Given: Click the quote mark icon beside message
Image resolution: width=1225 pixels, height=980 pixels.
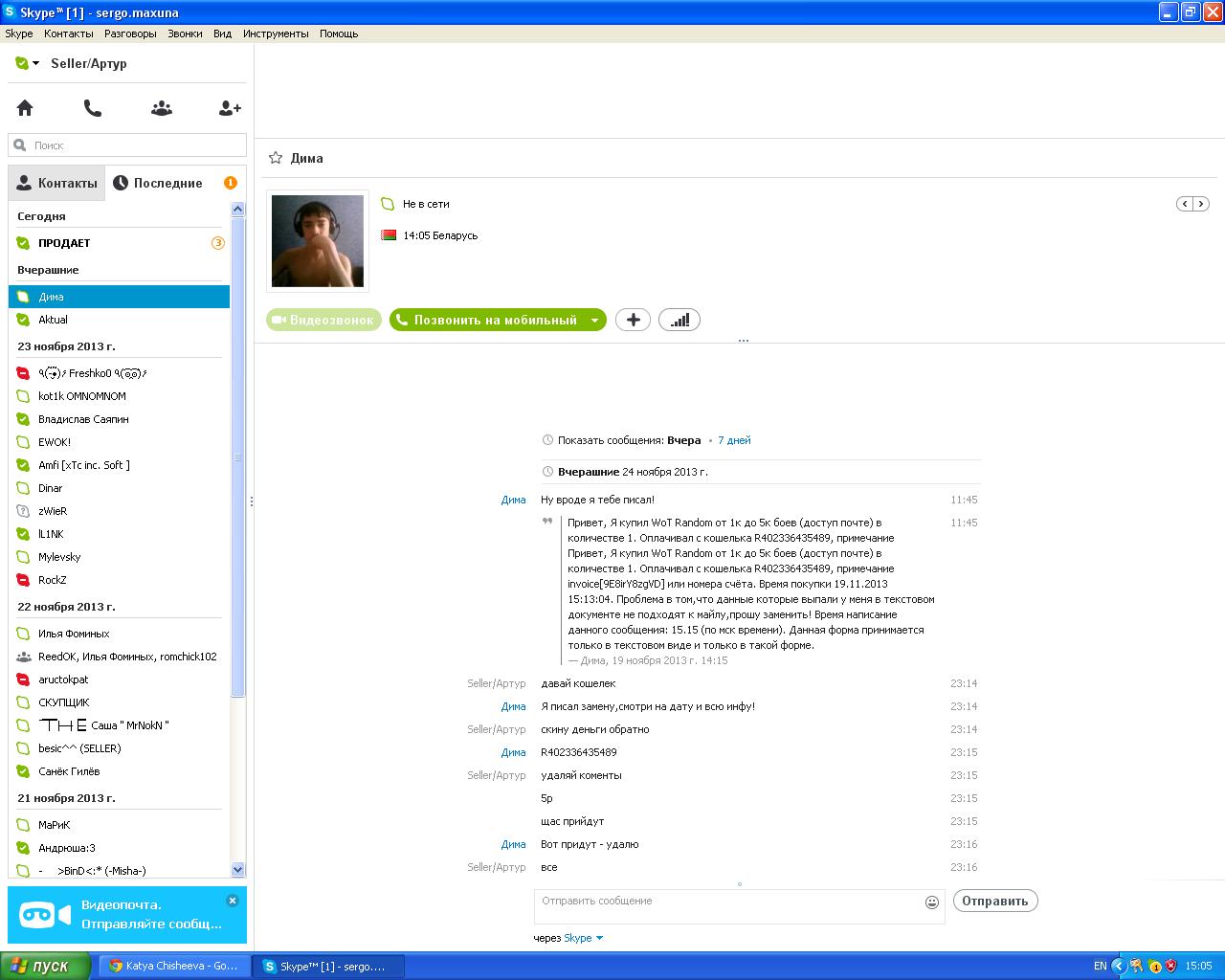Looking at the screenshot, I should [548, 522].
